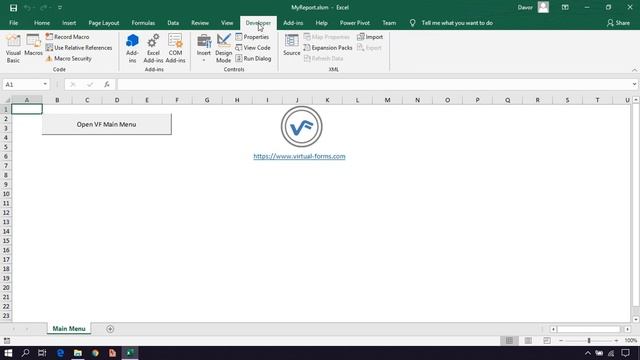Switch to Normal view

[509, 340]
